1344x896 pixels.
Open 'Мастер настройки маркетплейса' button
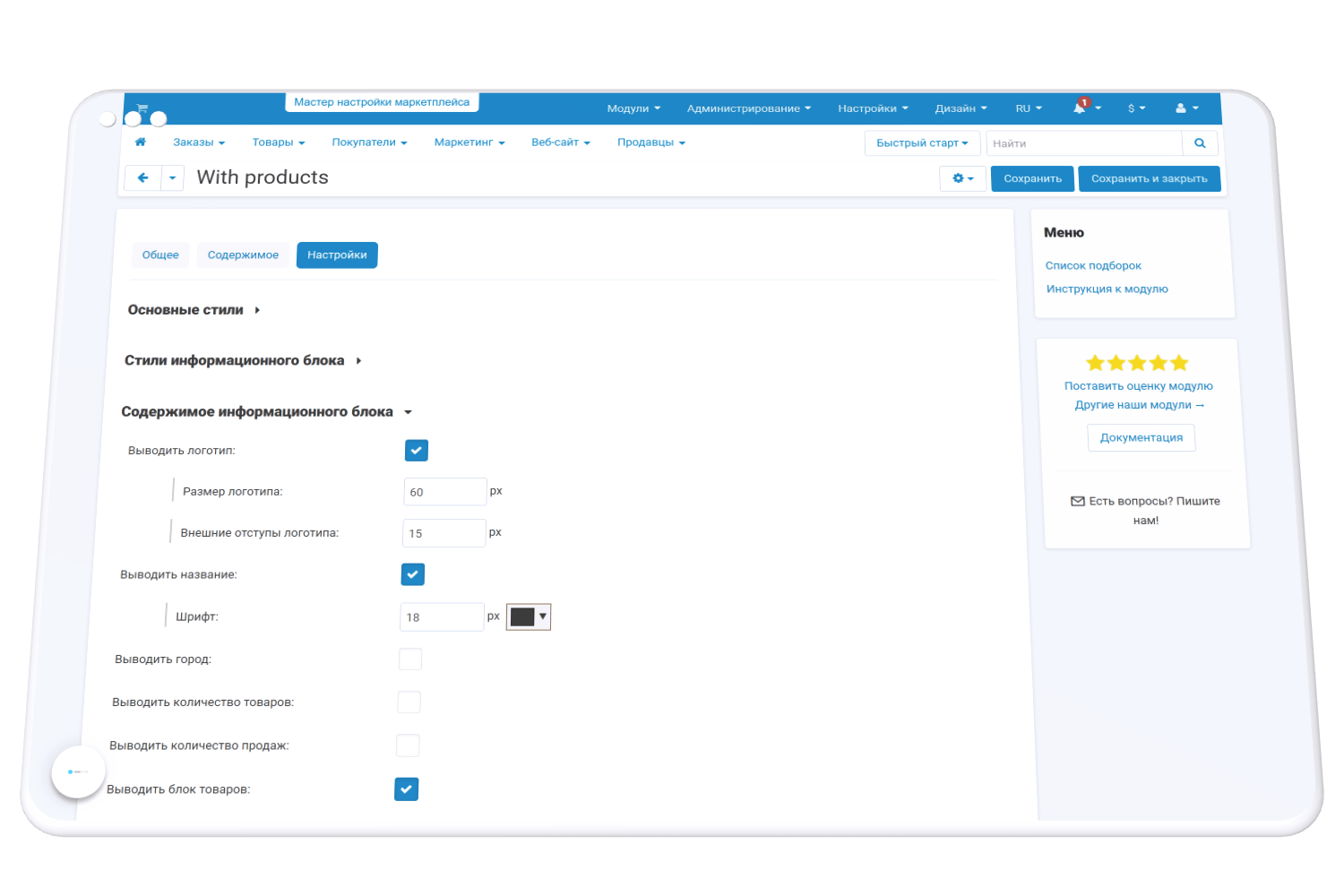click(x=382, y=102)
